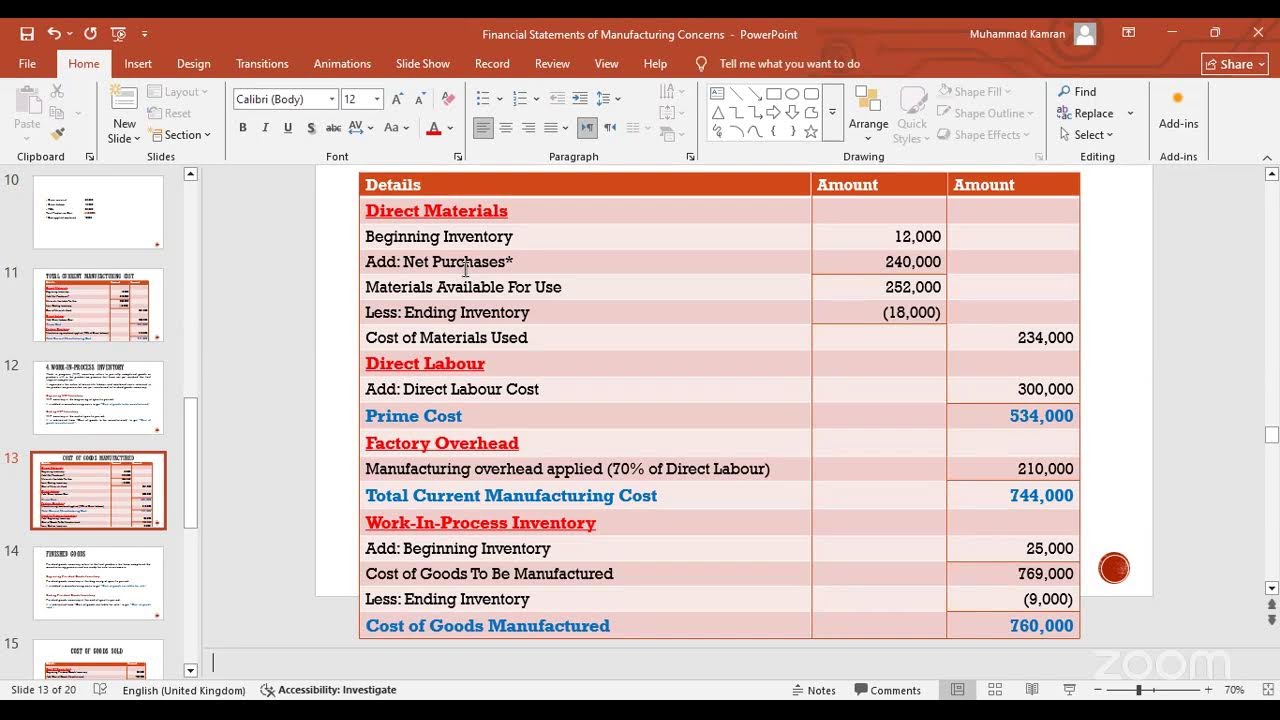Increase font size
This screenshot has width=1280, height=720.
click(398, 99)
